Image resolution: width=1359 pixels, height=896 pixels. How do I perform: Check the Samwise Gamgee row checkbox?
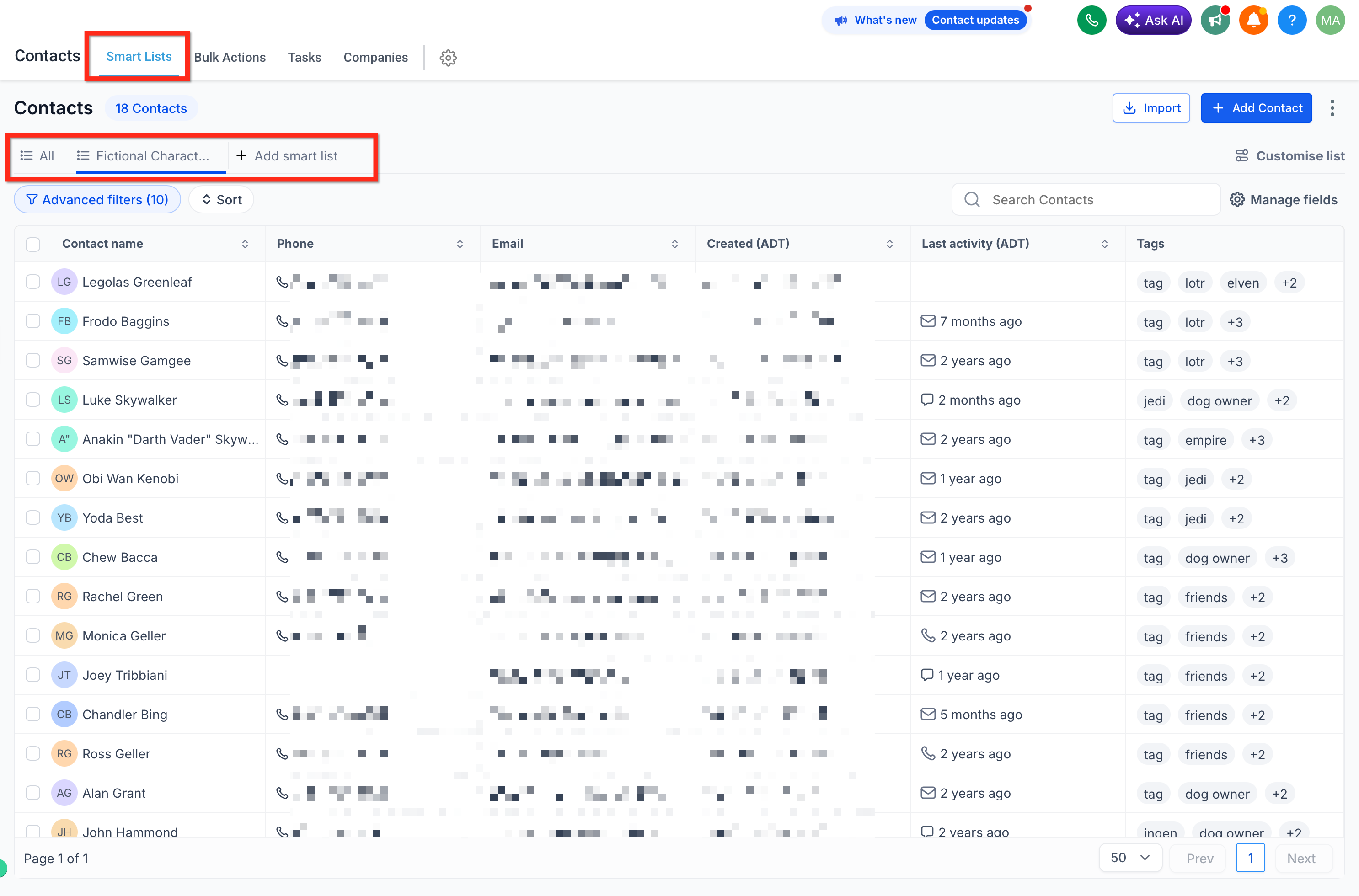click(x=33, y=361)
